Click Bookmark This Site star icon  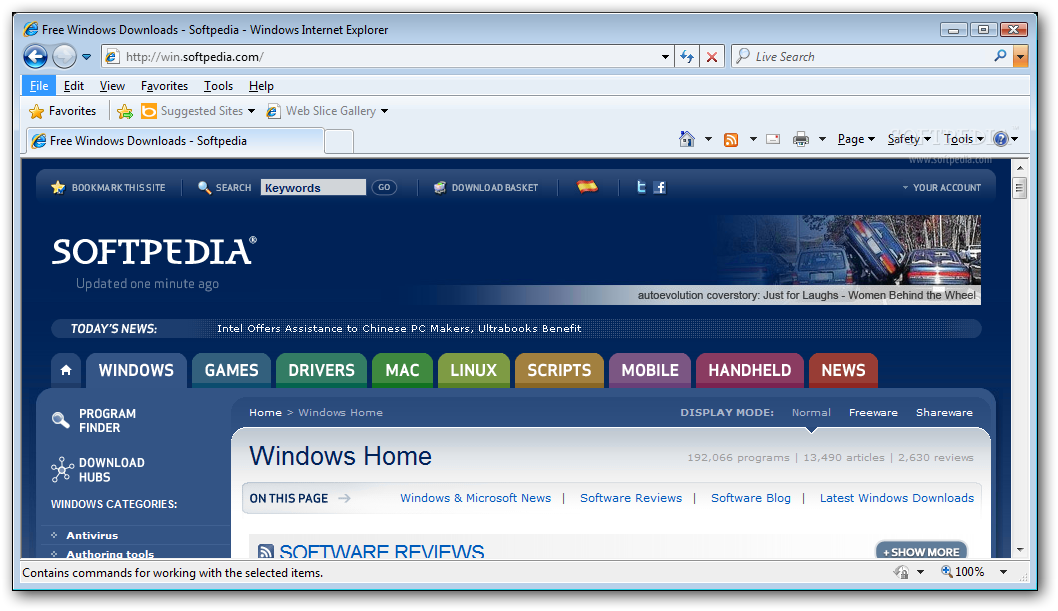tap(58, 187)
